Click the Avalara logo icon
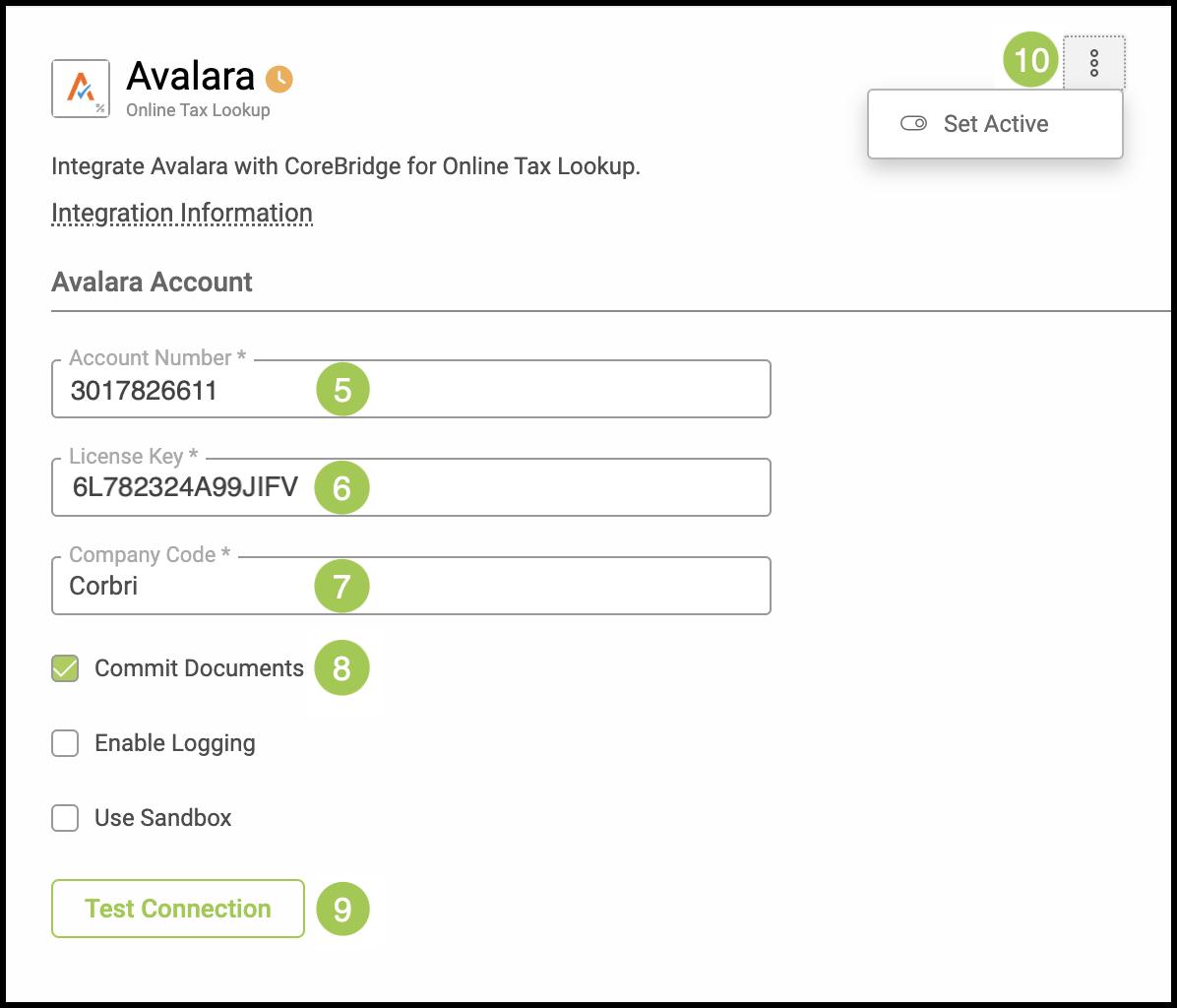The height and width of the screenshot is (1008, 1177). (x=81, y=89)
